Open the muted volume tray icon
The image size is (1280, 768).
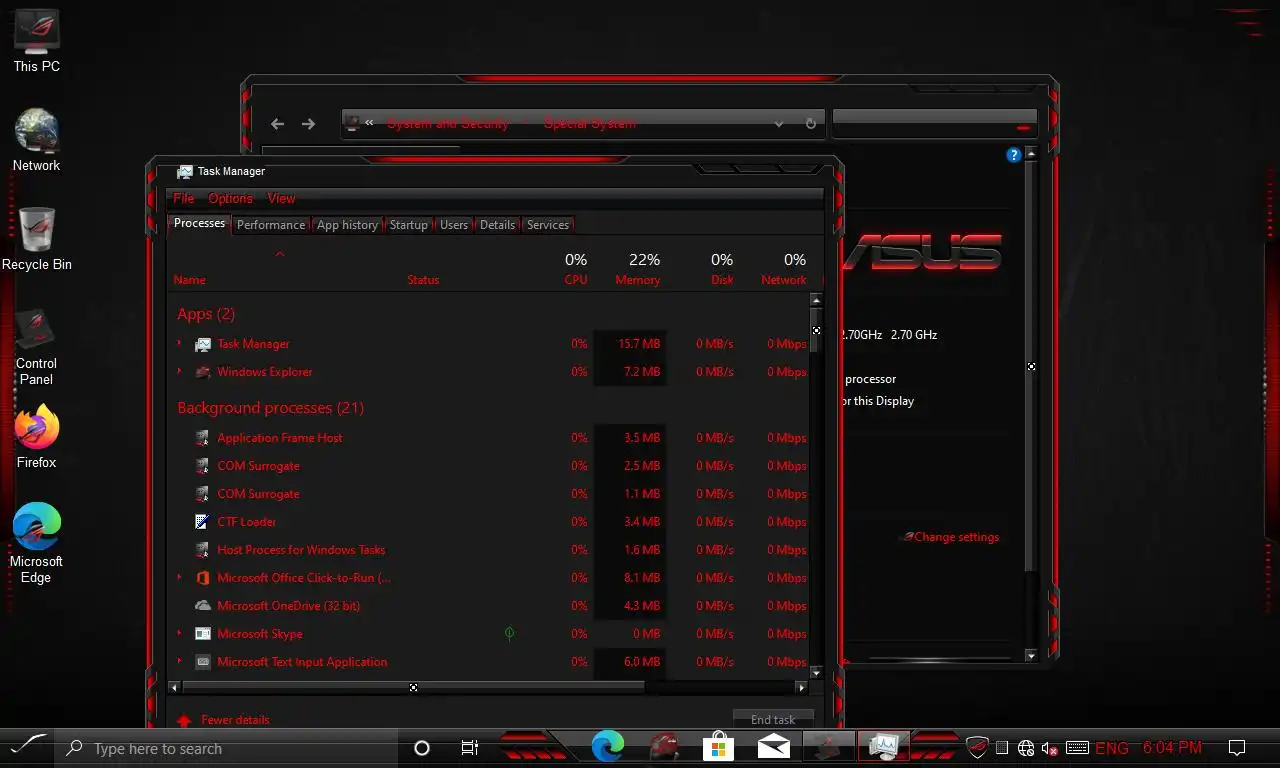pos(1050,748)
